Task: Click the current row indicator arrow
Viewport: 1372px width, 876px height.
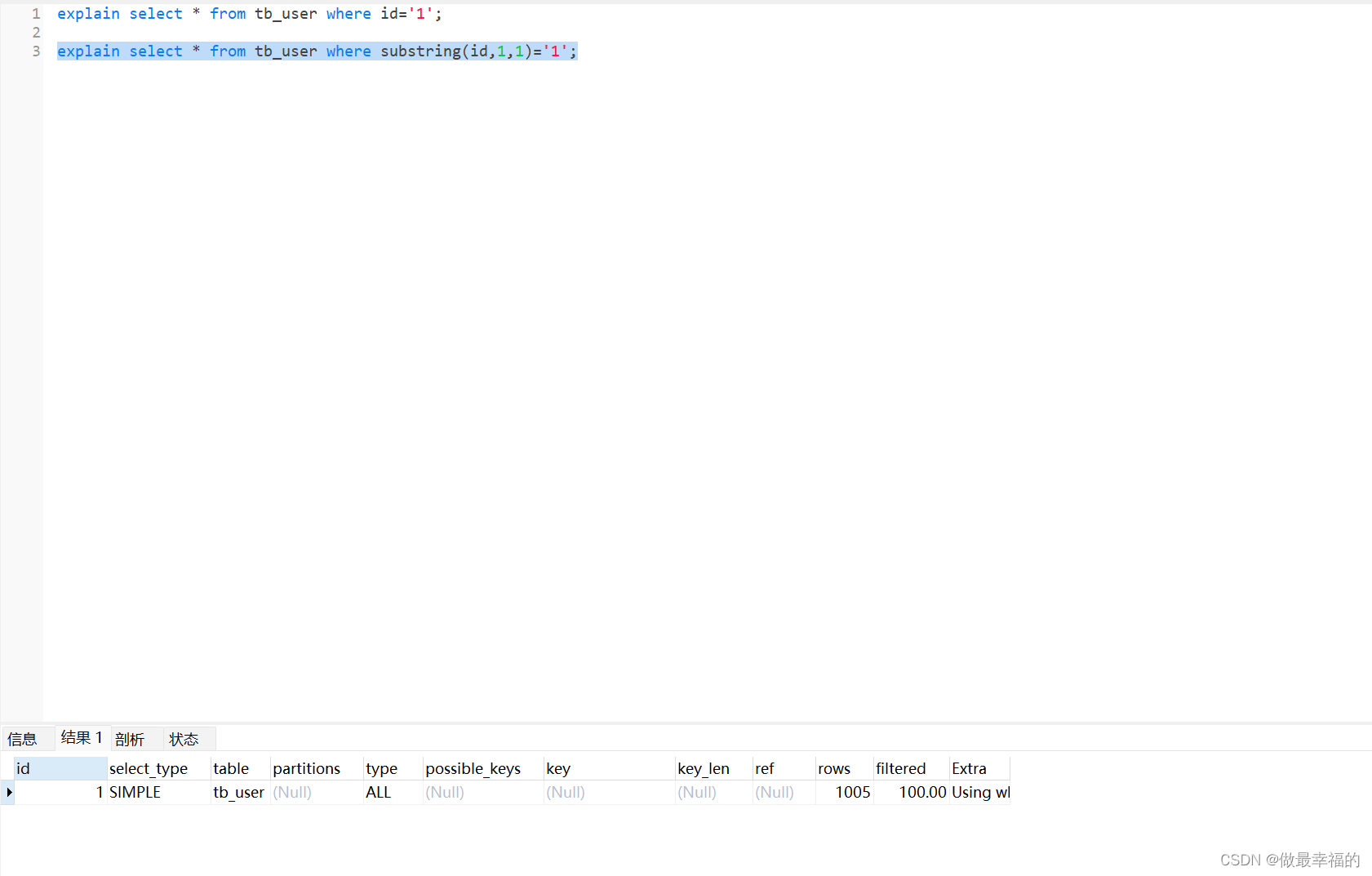Action: 8,792
